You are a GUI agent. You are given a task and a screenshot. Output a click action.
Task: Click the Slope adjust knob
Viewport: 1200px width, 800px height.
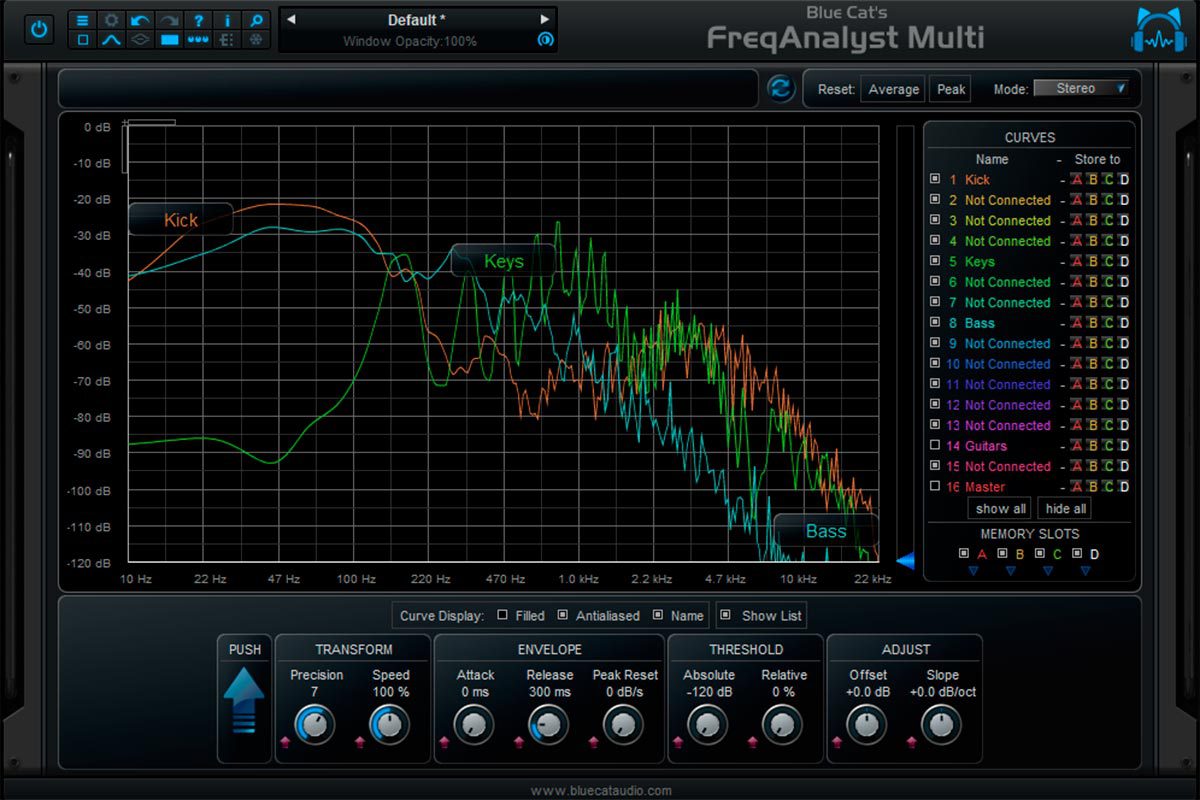(x=941, y=723)
